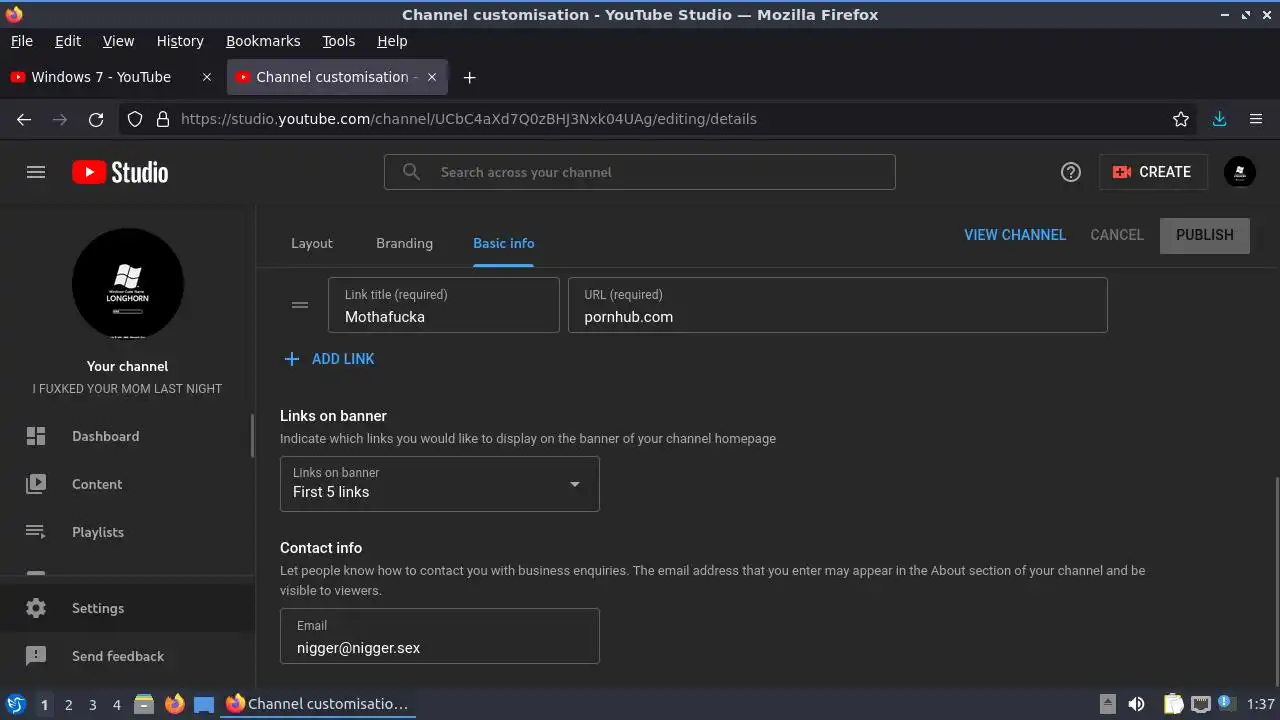Click the PUBLISH button

[x=1205, y=235]
